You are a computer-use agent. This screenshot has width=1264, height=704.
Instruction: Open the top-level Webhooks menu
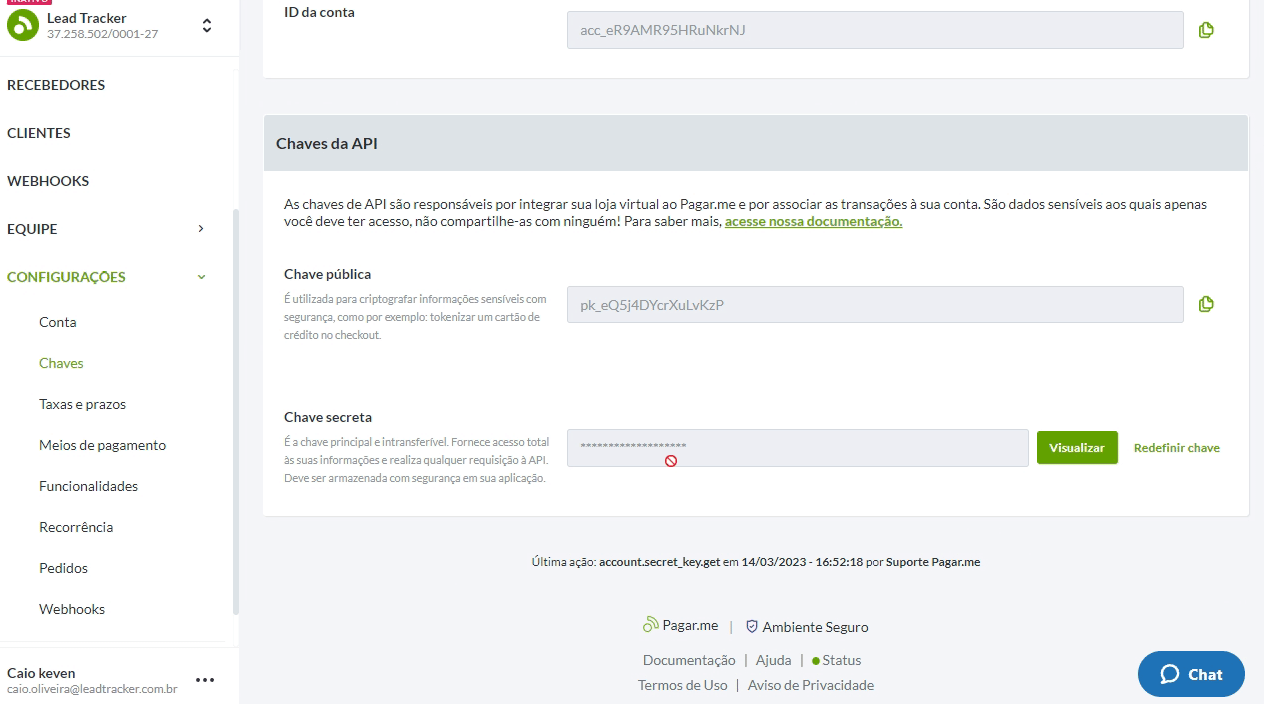(x=48, y=181)
